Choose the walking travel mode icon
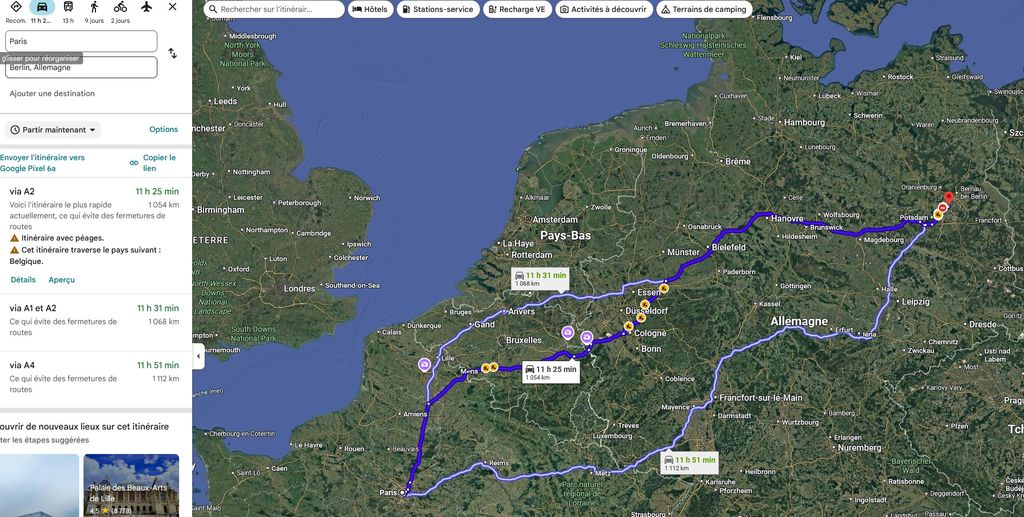The width and height of the screenshot is (1024, 517). 95,7
